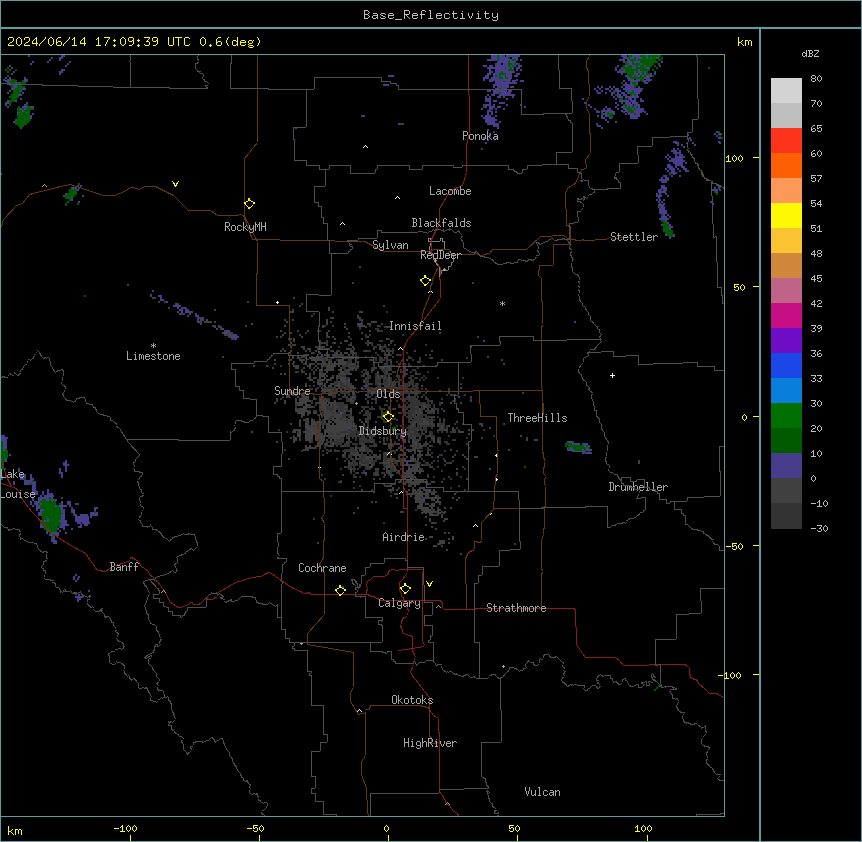Viewport: 862px width, 842px height.
Task: Click the green echo near Lake Louise
Action: (x=51, y=514)
